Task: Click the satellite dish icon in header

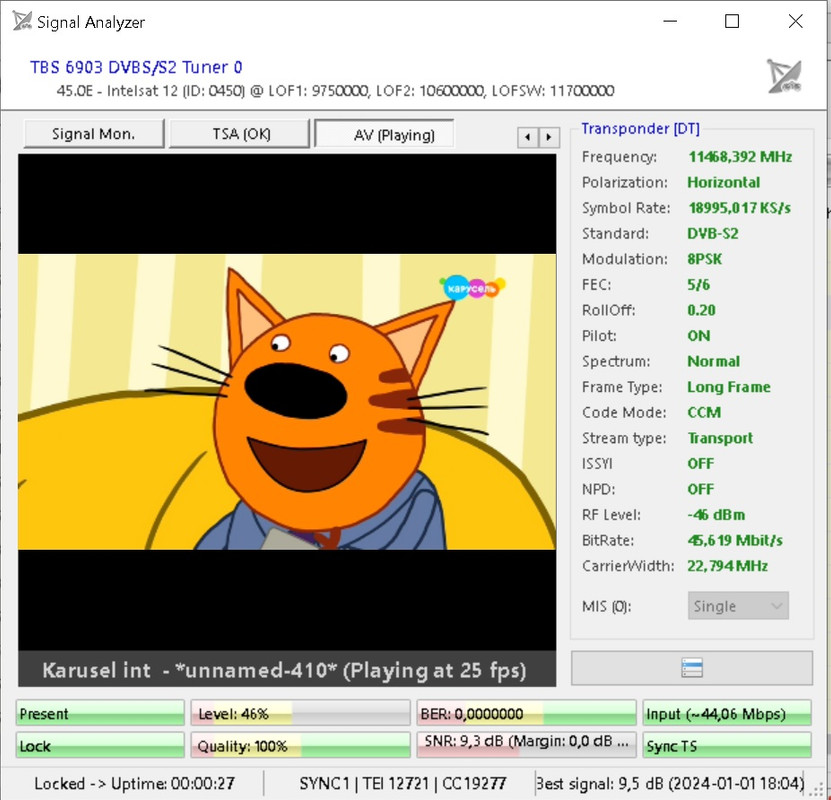Action: point(784,76)
